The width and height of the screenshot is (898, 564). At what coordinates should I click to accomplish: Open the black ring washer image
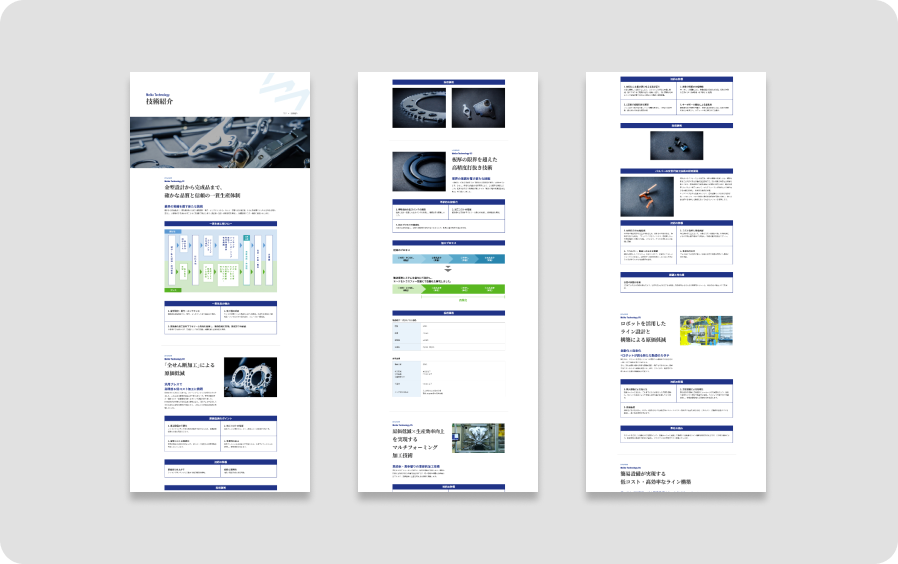point(419,171)
